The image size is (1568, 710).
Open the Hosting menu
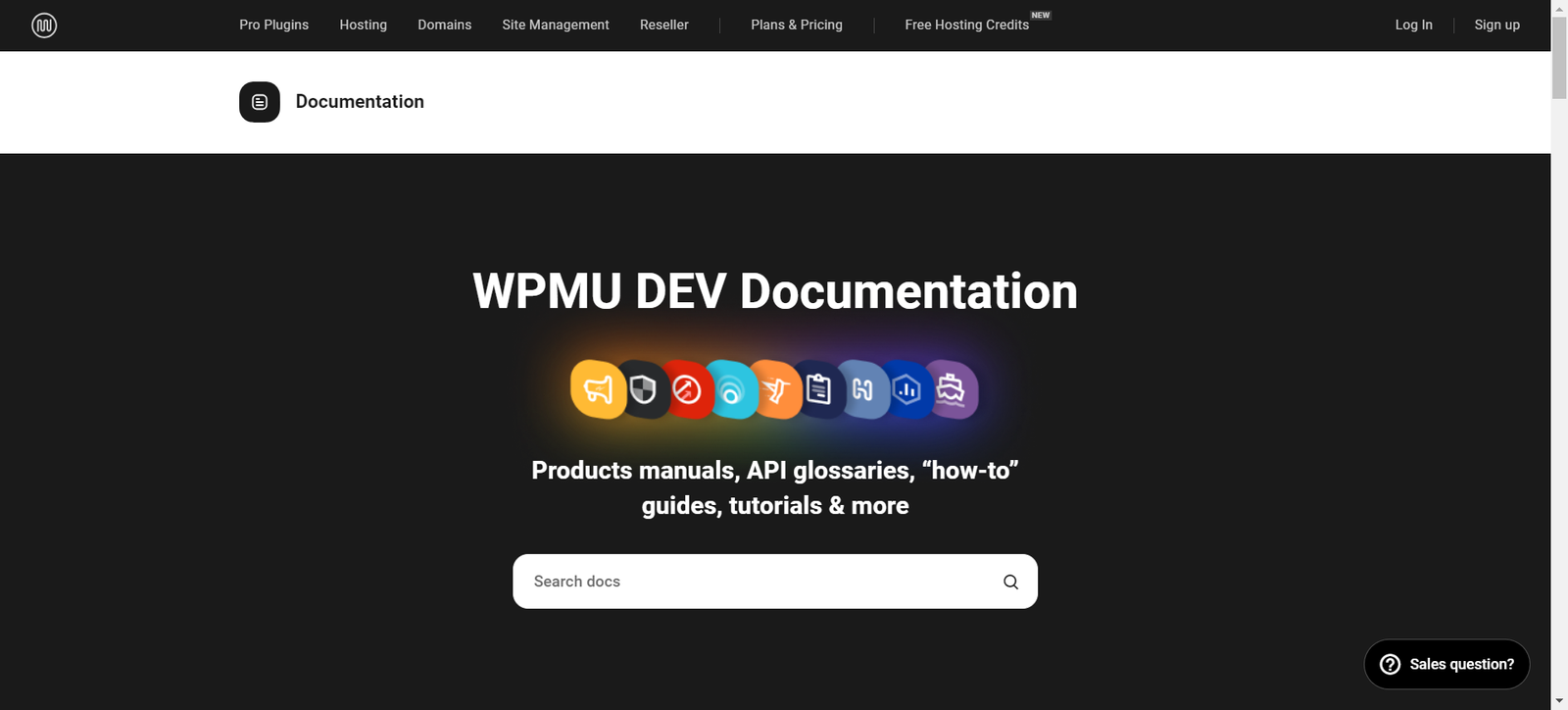click(364, 25)
